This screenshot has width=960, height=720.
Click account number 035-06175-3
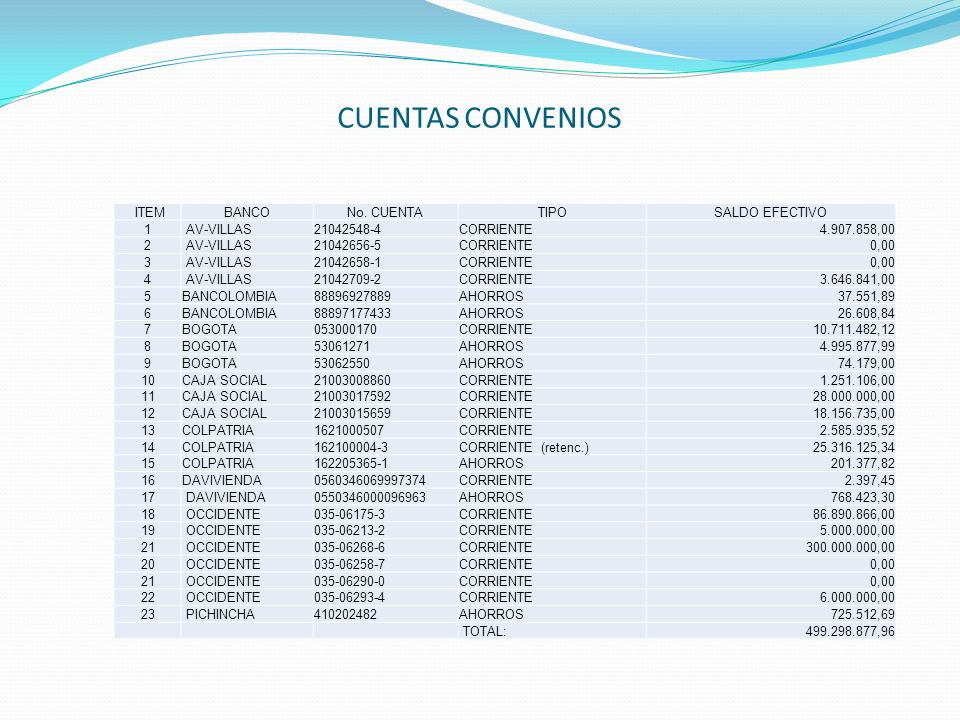click(x=350, y=514)
